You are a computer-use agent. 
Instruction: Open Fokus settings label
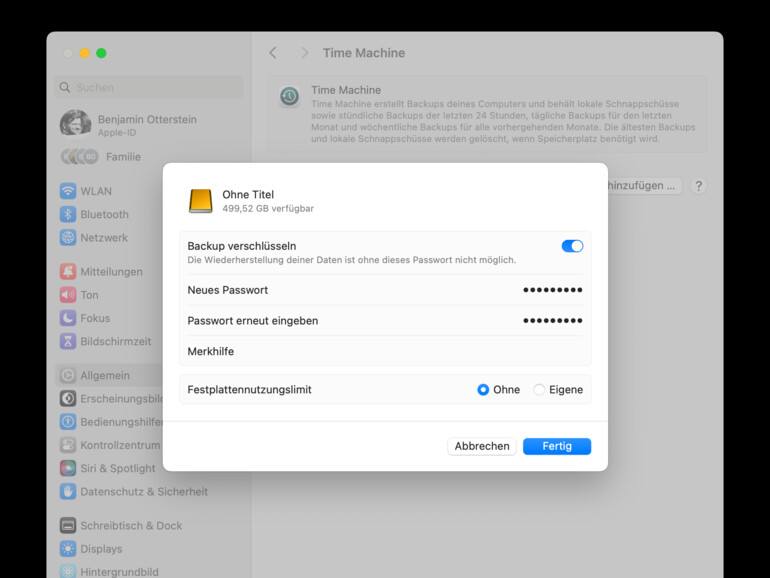95,318
